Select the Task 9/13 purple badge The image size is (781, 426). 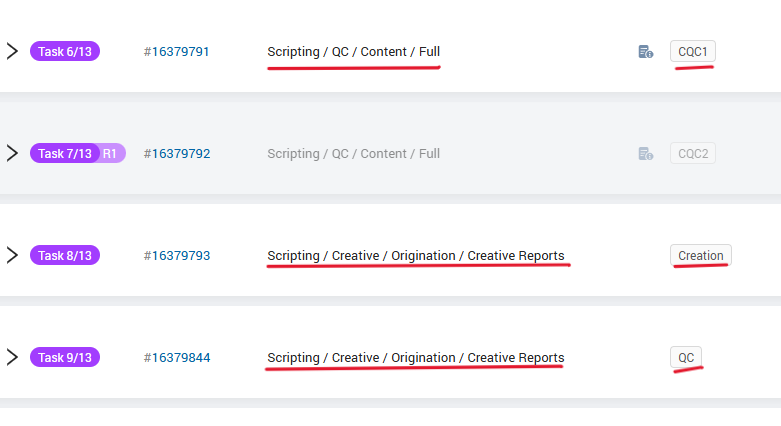[65, 357]
